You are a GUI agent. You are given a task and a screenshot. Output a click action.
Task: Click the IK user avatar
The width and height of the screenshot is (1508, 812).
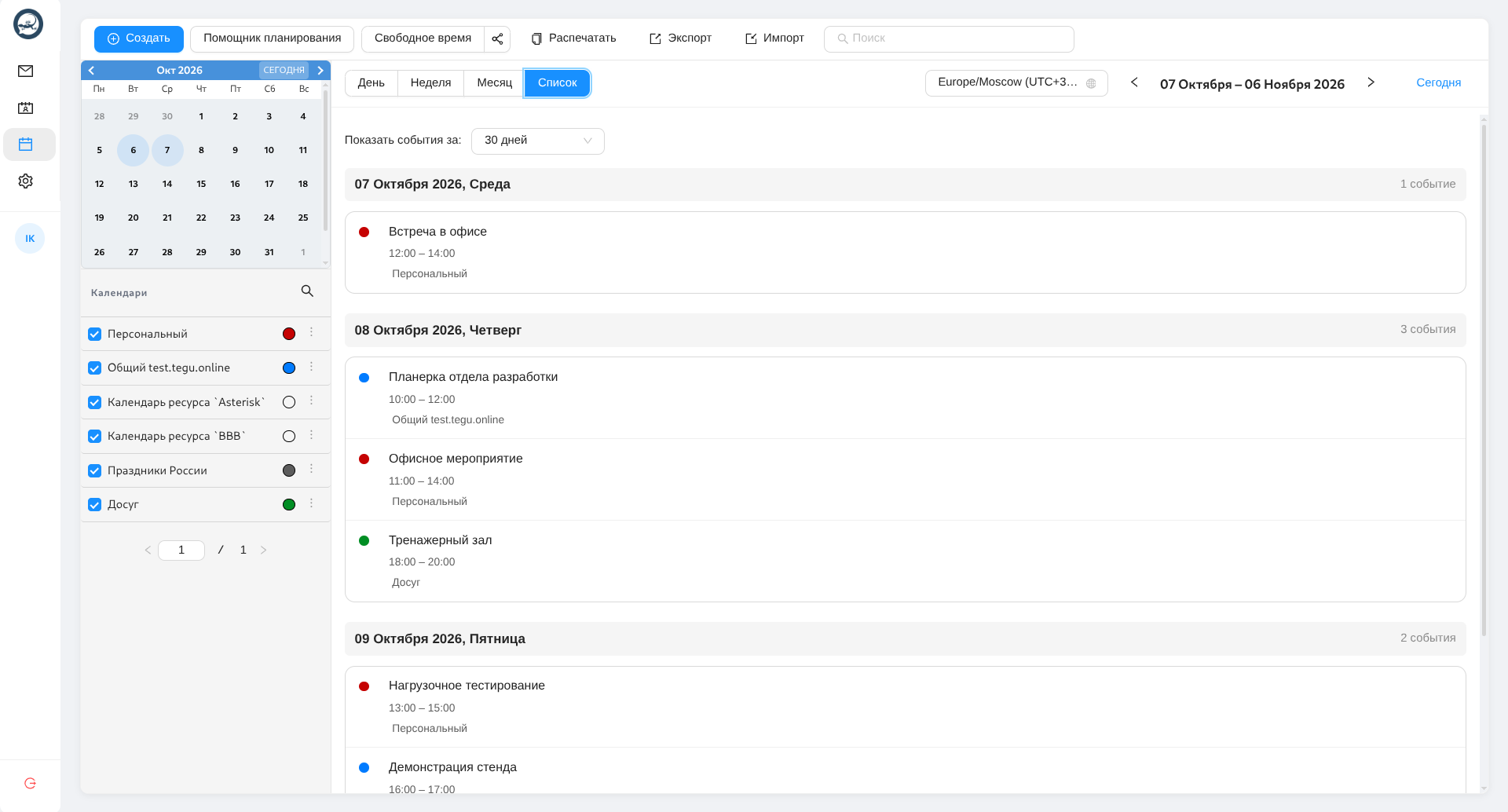pyautogui.click(x=30, y=239)
